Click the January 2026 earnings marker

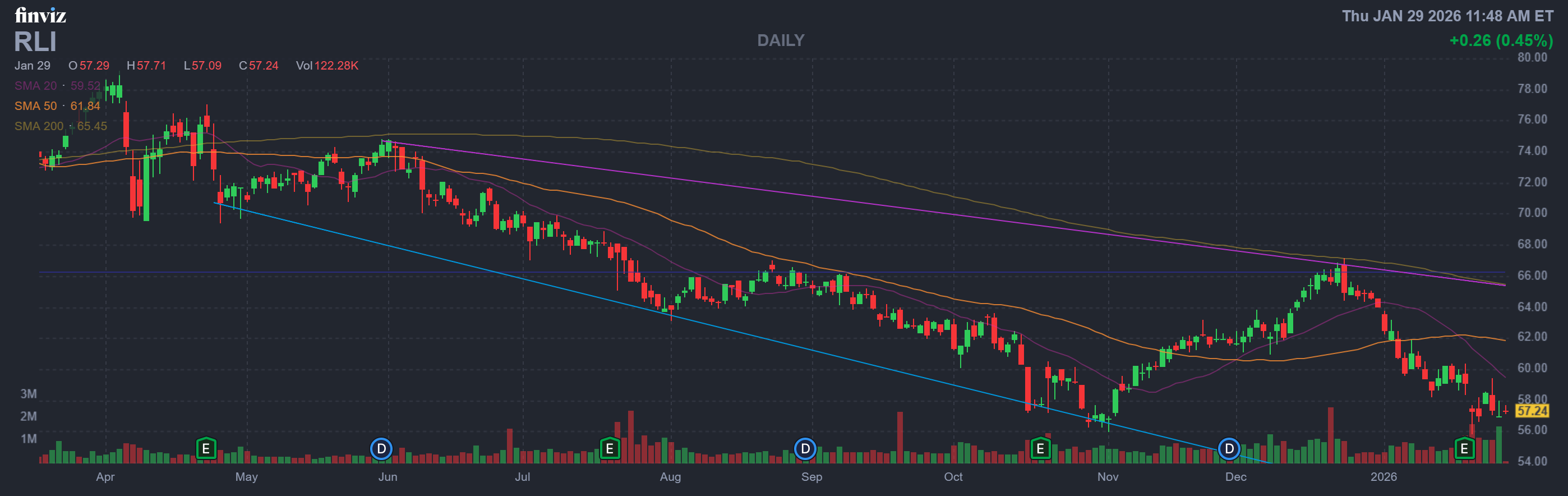tap(1464, 449)
